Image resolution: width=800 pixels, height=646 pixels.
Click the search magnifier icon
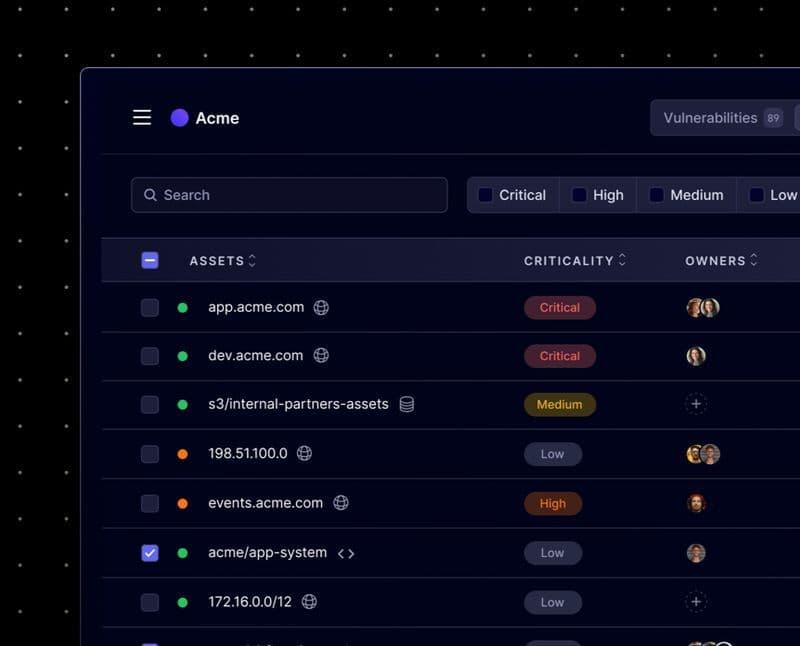pos(150,195)
